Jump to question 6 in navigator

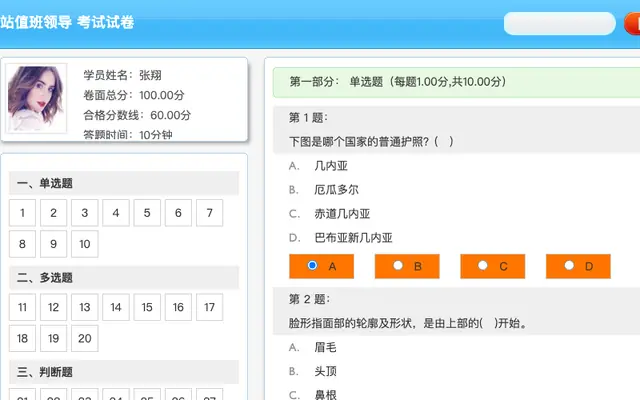click(178, 213)
